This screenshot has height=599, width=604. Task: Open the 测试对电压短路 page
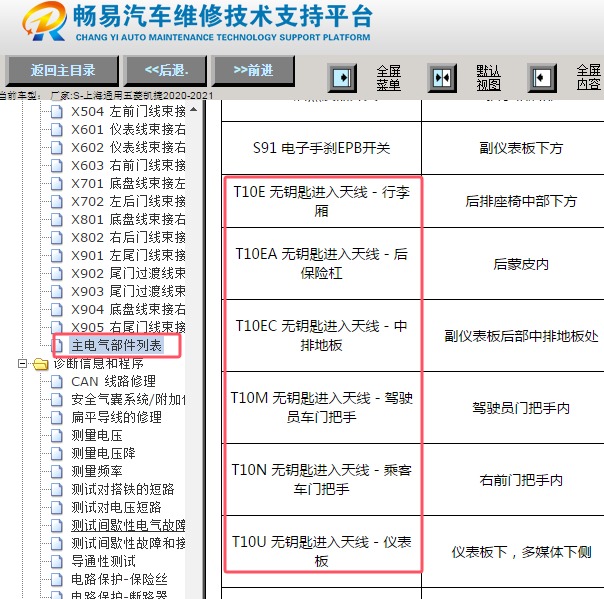(x=116, y=507)
